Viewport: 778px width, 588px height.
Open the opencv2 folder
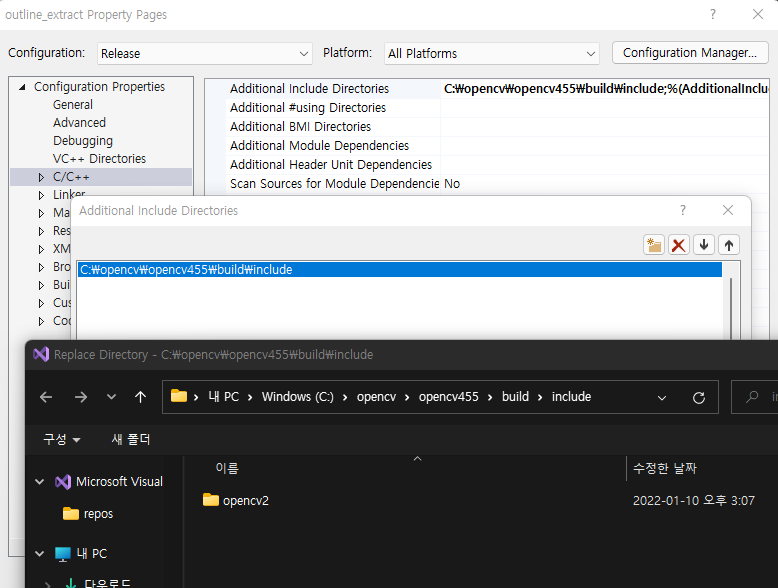point(236,500)
